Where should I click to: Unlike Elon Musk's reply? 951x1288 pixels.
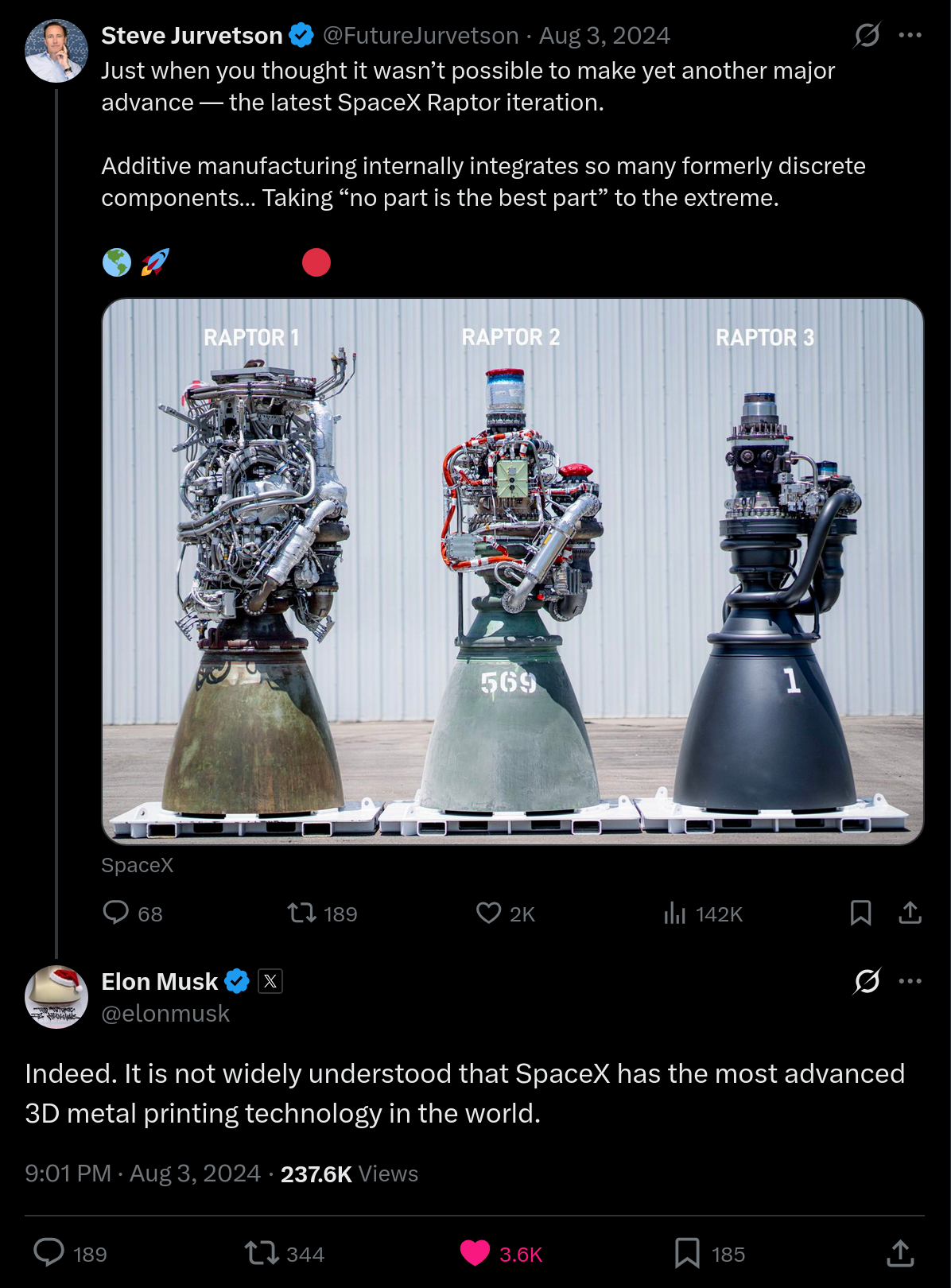coord(475,1253)
